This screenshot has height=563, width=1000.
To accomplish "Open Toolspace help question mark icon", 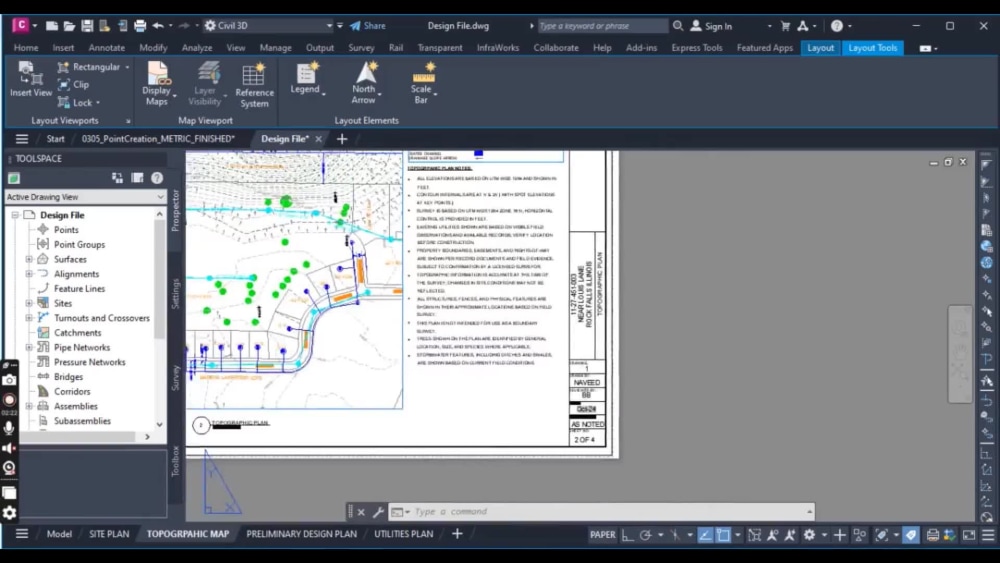I will (x=157, y=178).
